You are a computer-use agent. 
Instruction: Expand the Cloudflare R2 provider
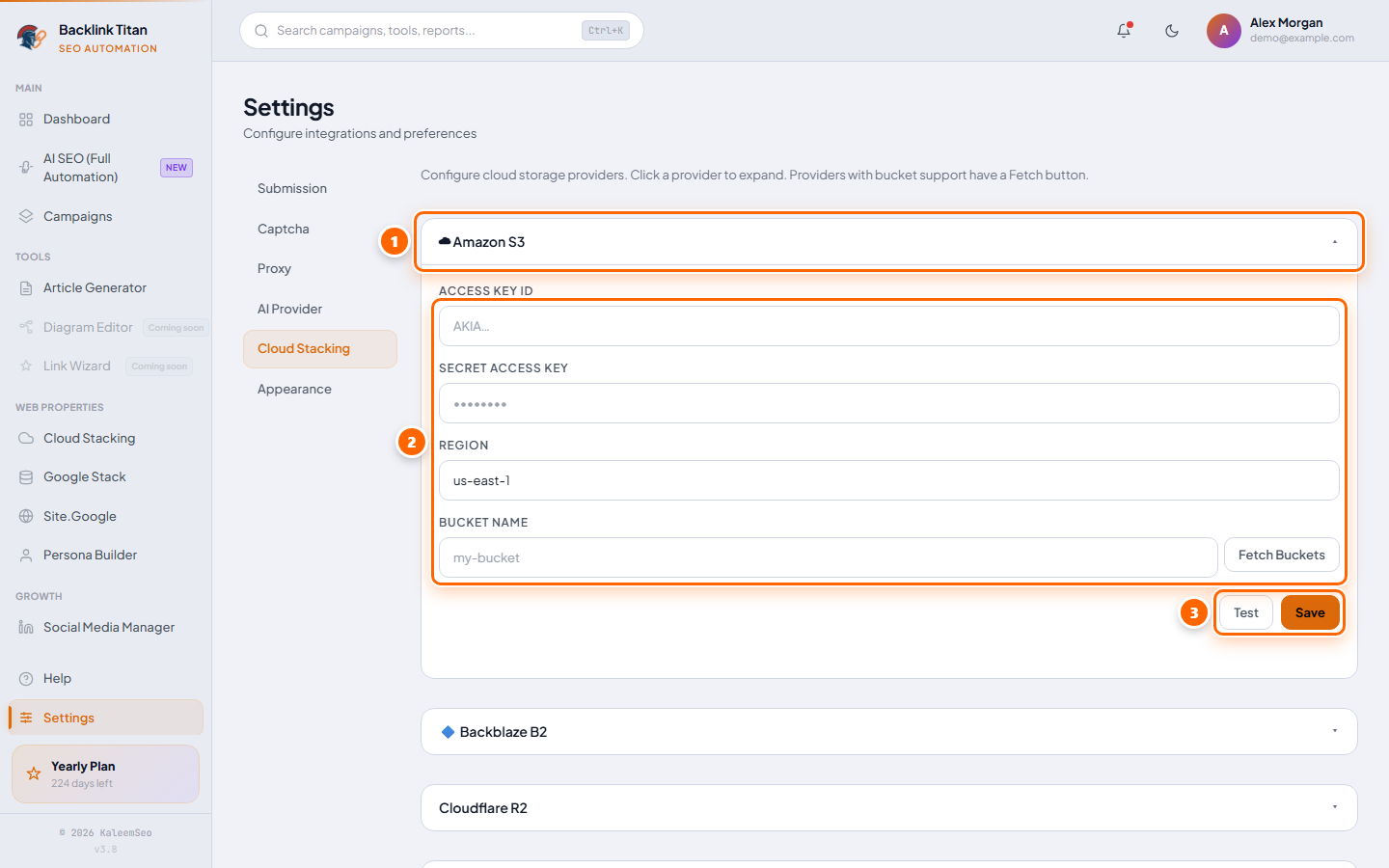click(x=889, y=808)
